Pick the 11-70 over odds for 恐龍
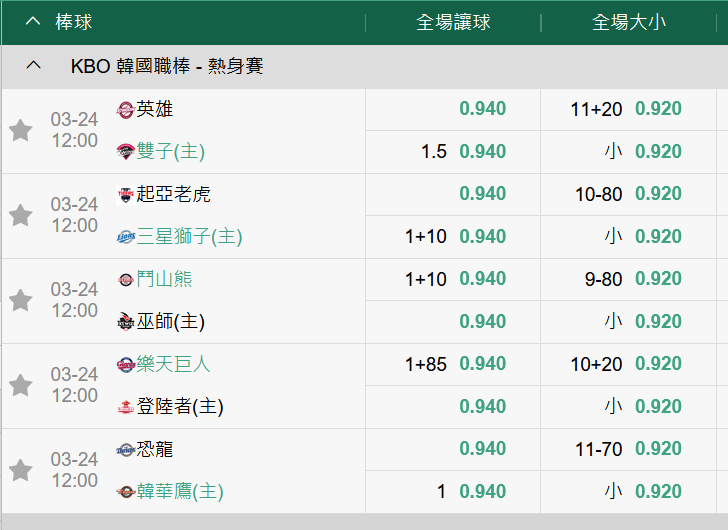This screenshot has height=530, width=728. 657,449
